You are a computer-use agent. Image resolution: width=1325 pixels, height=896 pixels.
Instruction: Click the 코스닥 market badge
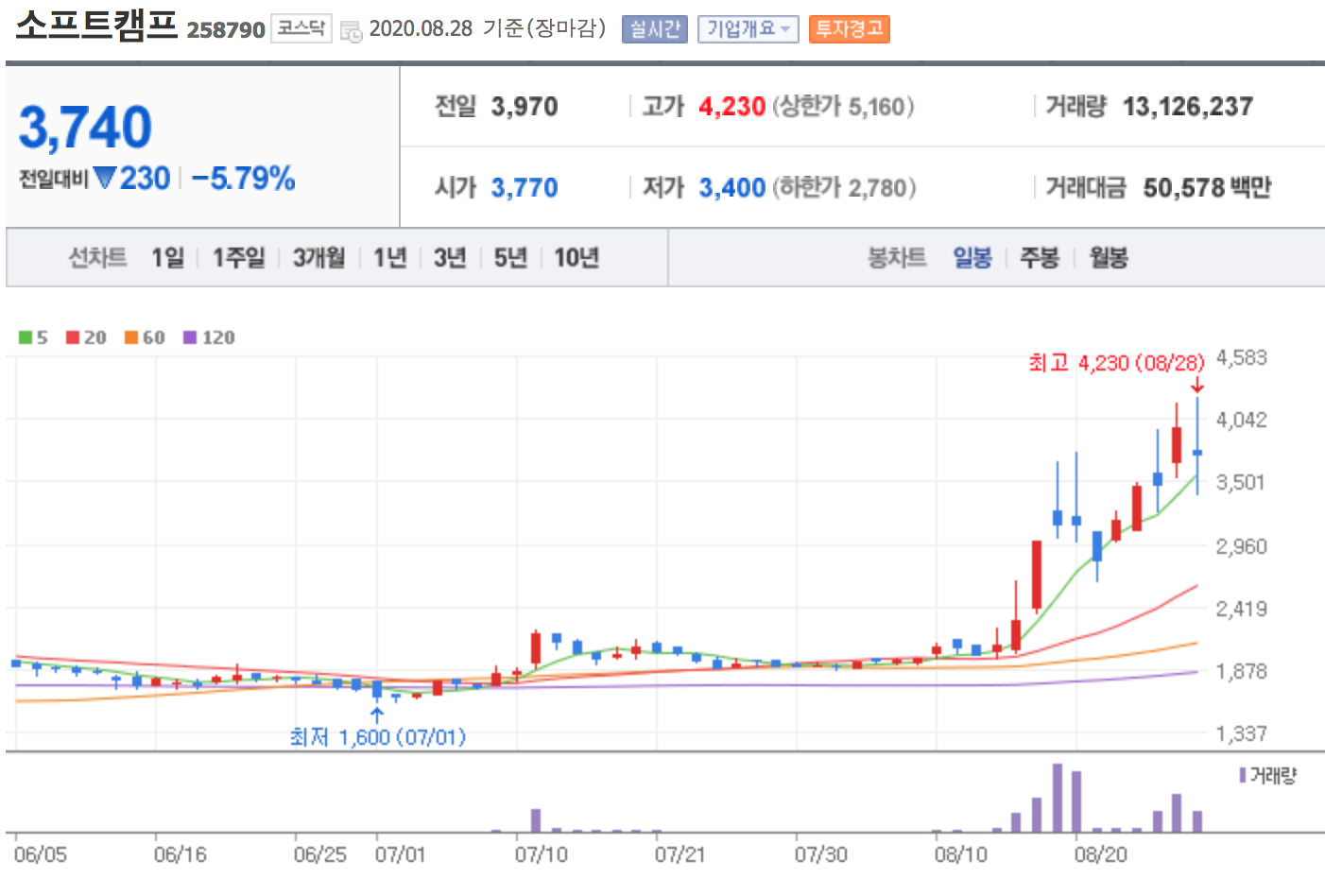(301, 28)
